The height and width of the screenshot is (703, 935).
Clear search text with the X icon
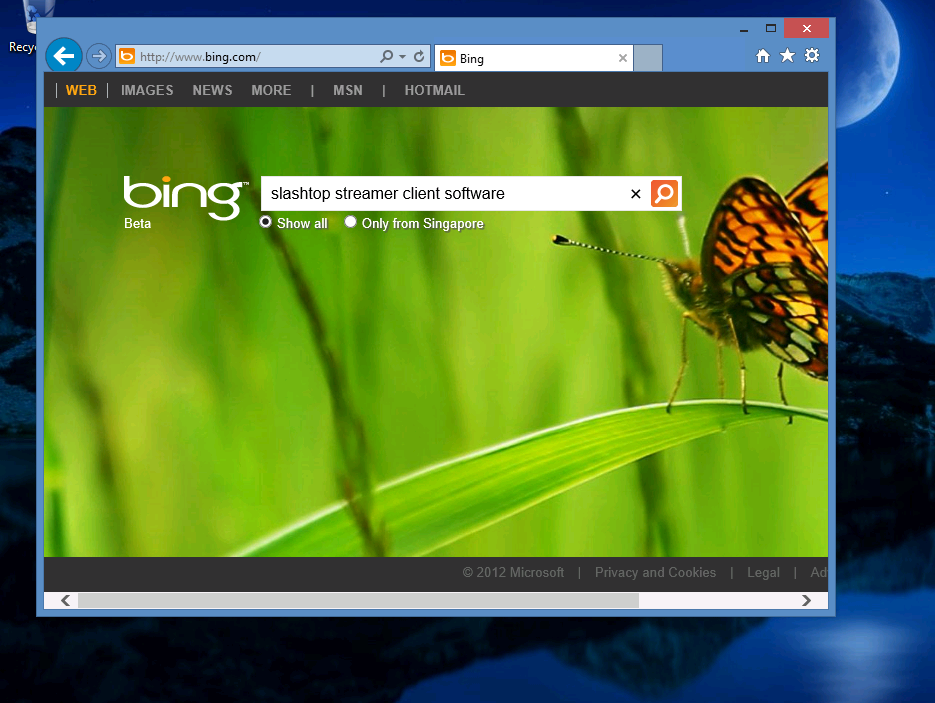(x=635, y=194)
